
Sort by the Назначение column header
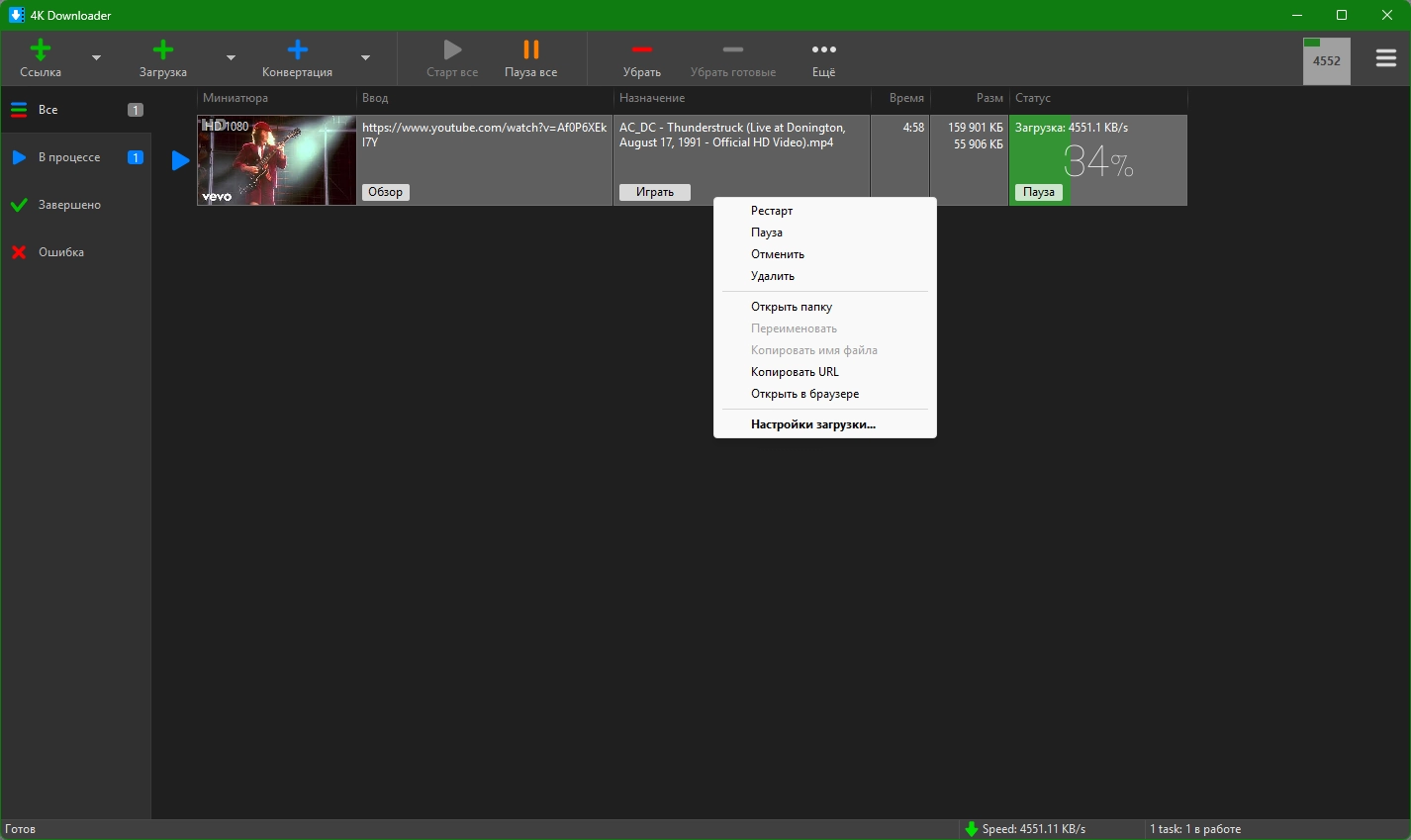[742, 98]
